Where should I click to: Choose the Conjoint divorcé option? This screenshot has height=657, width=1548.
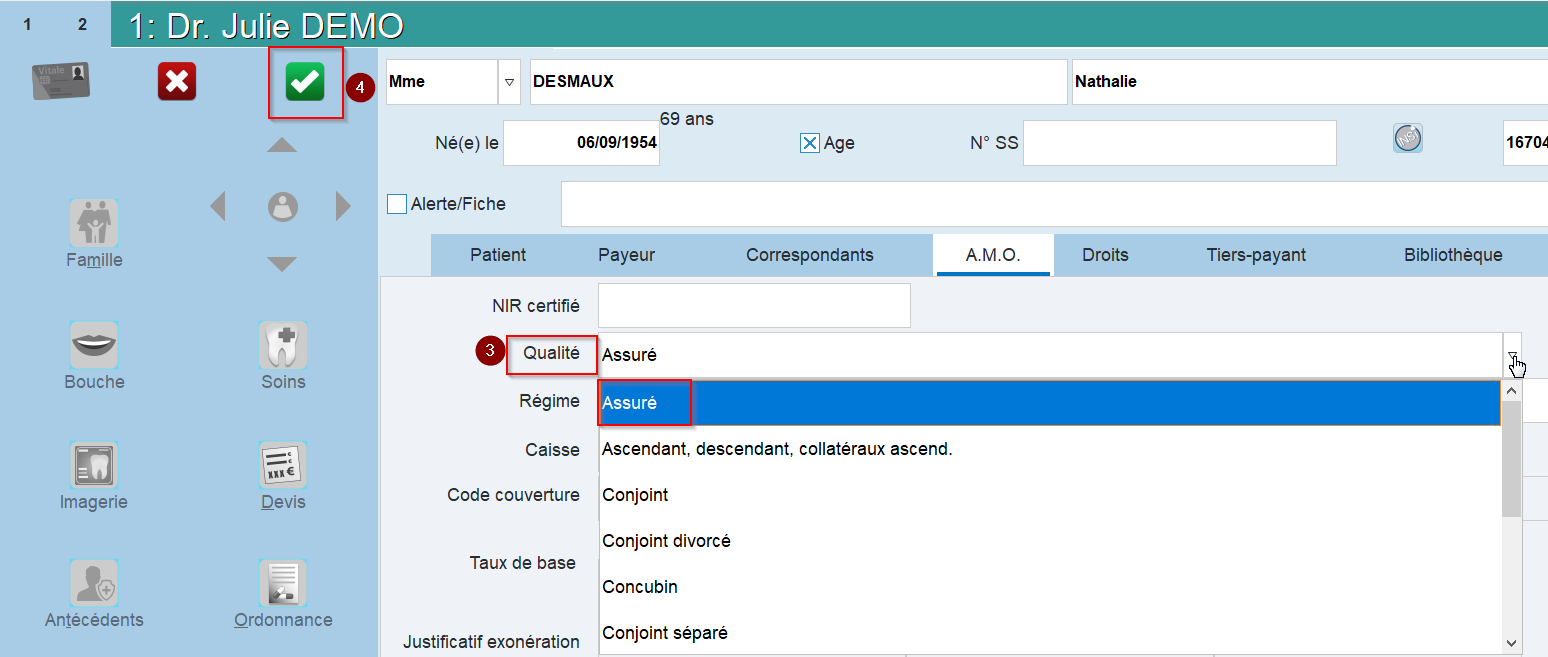click(1050, 541)
